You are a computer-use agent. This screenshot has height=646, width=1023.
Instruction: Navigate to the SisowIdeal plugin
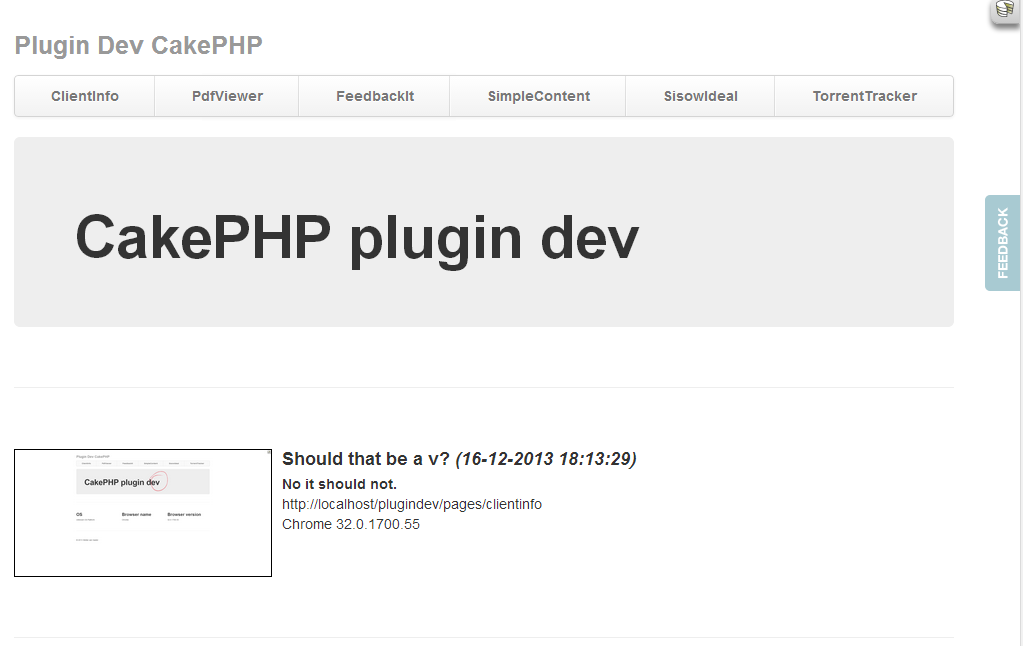(x=700, y=96)
